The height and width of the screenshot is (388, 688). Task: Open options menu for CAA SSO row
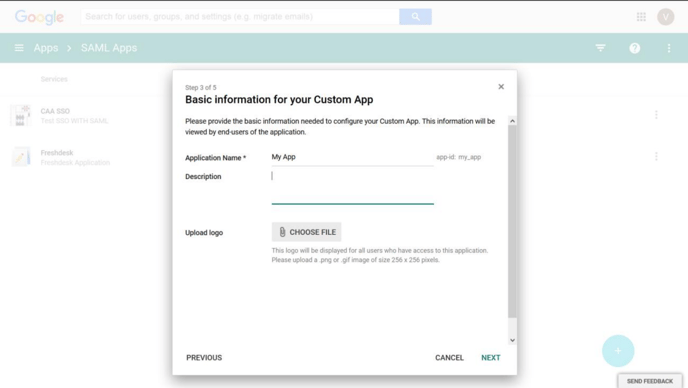(x=656, y=115)
